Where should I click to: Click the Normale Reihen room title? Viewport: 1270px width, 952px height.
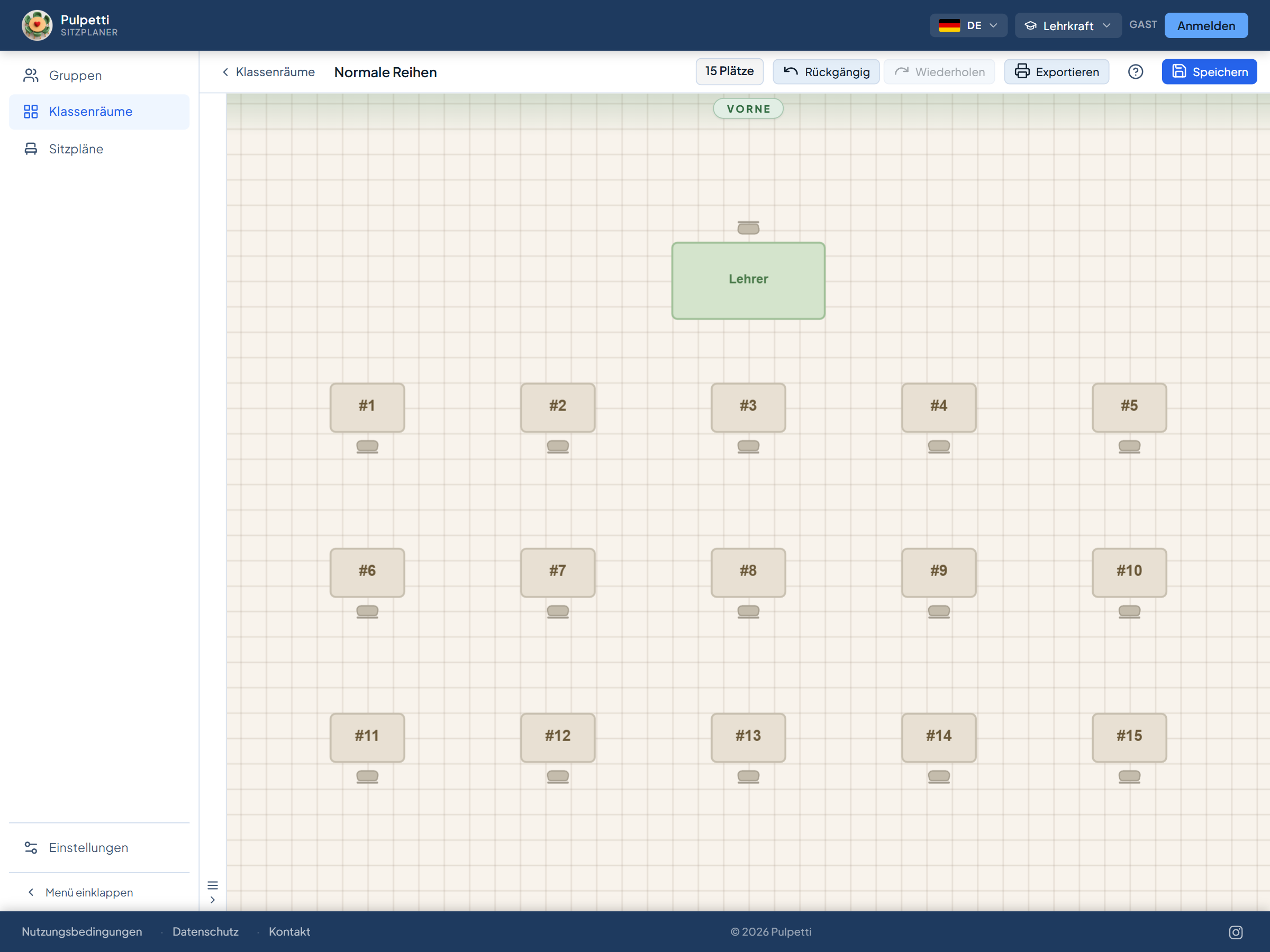[385, 72]
